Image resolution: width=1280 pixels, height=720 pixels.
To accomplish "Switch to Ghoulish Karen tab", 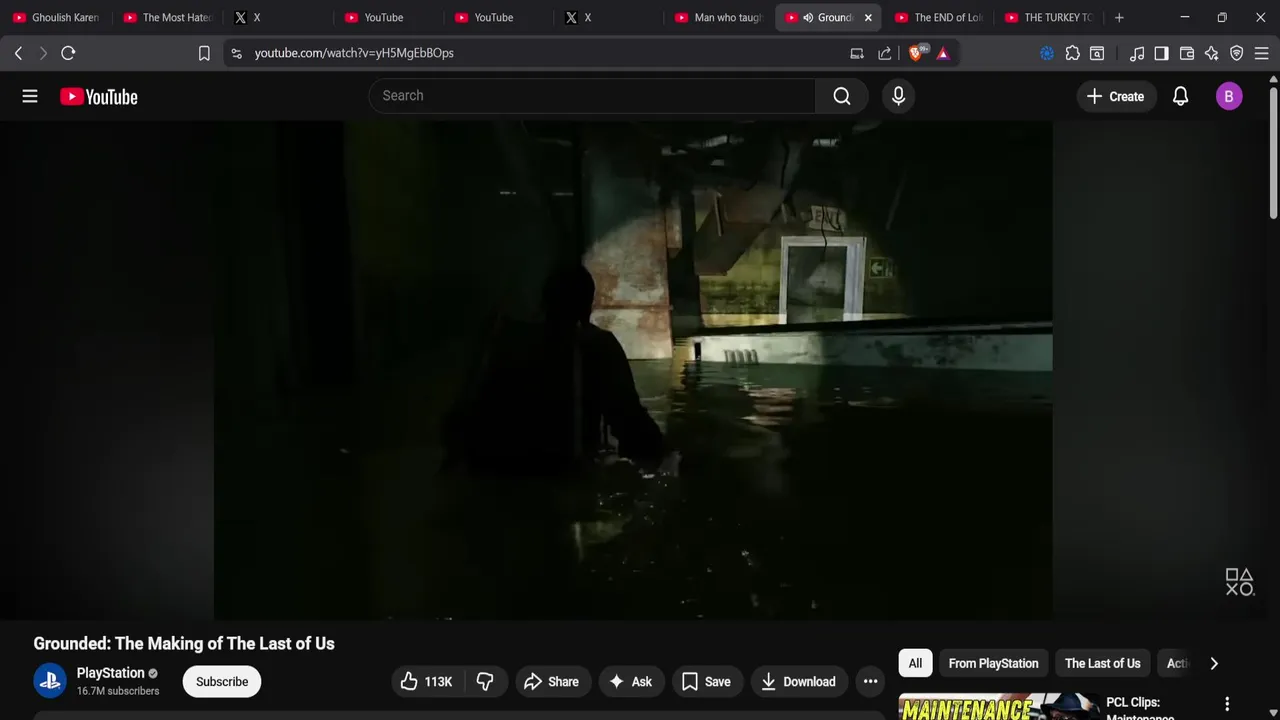I will pos(56,17).
